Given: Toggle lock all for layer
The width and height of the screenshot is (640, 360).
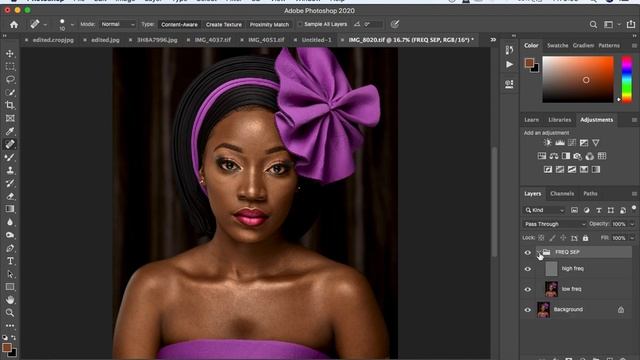Looking at the screenshot, I should click(585, 238).
